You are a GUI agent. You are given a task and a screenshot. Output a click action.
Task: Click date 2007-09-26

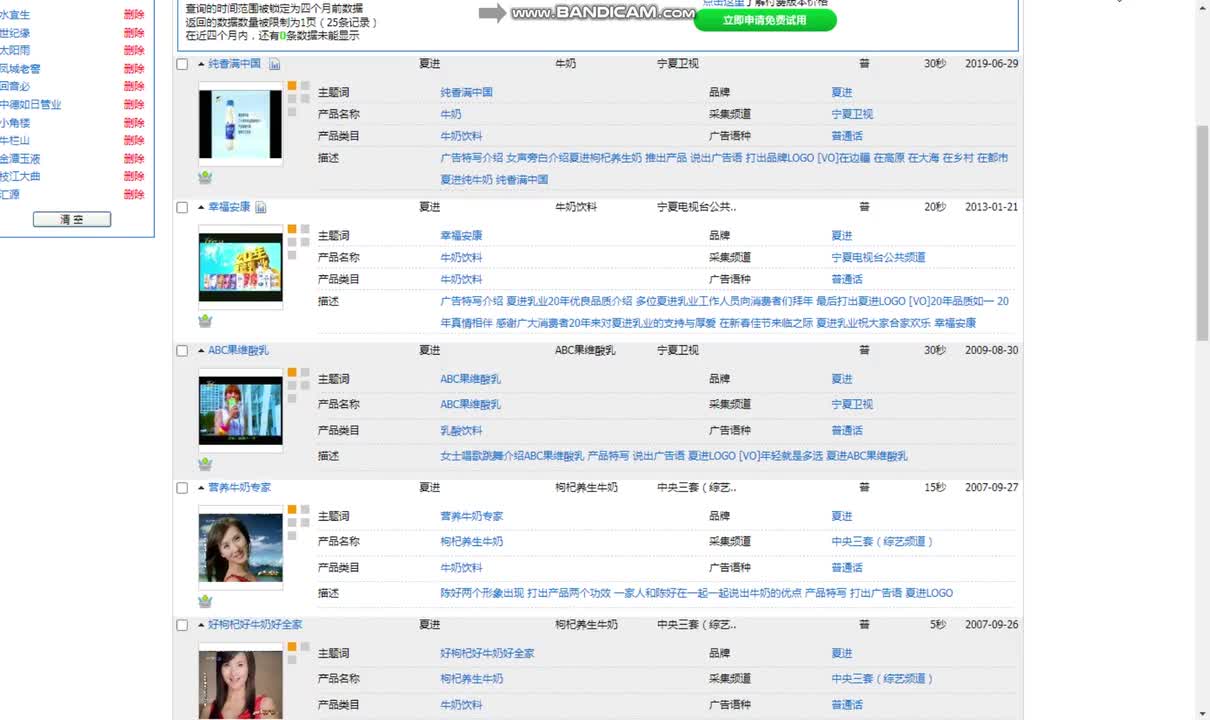pyautogui.click(x=991, y=625)
